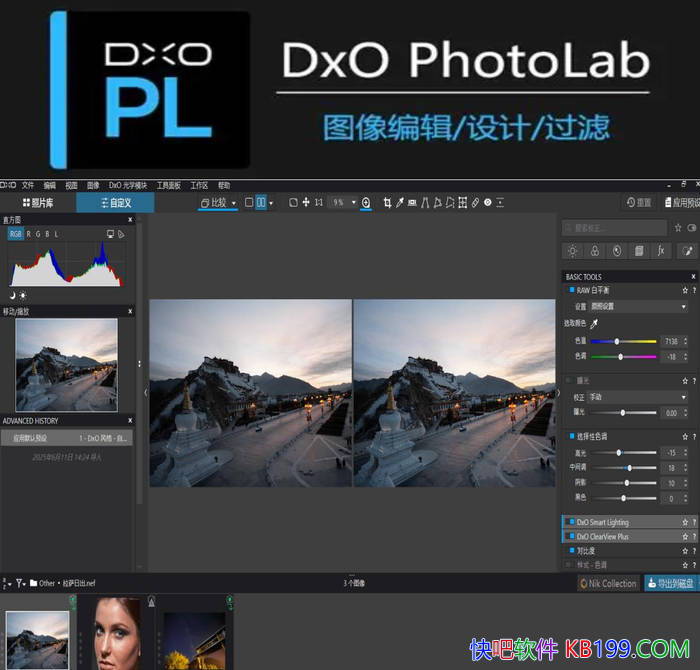Screen dimensions: 700x670
Task: Choose fit-to-screen zoom icon
Action: pos(293,203)
